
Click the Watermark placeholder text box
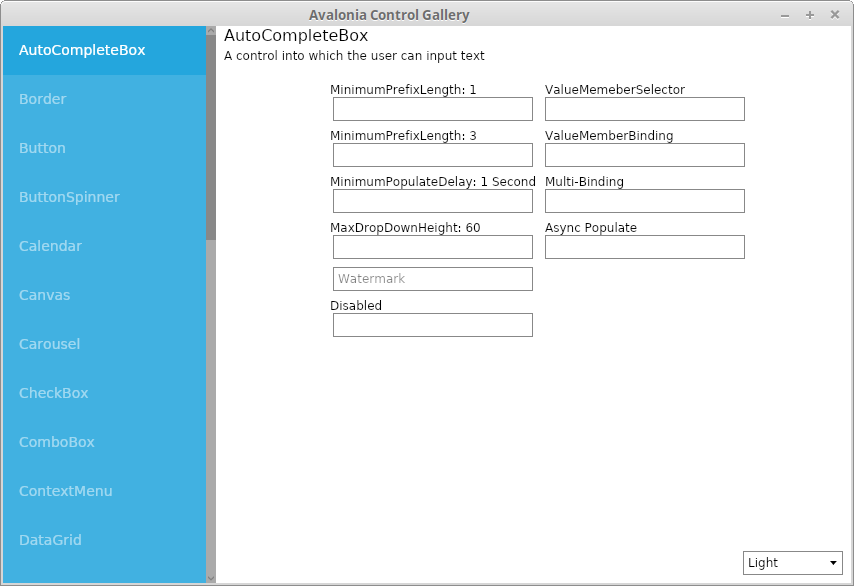point(432,279)
